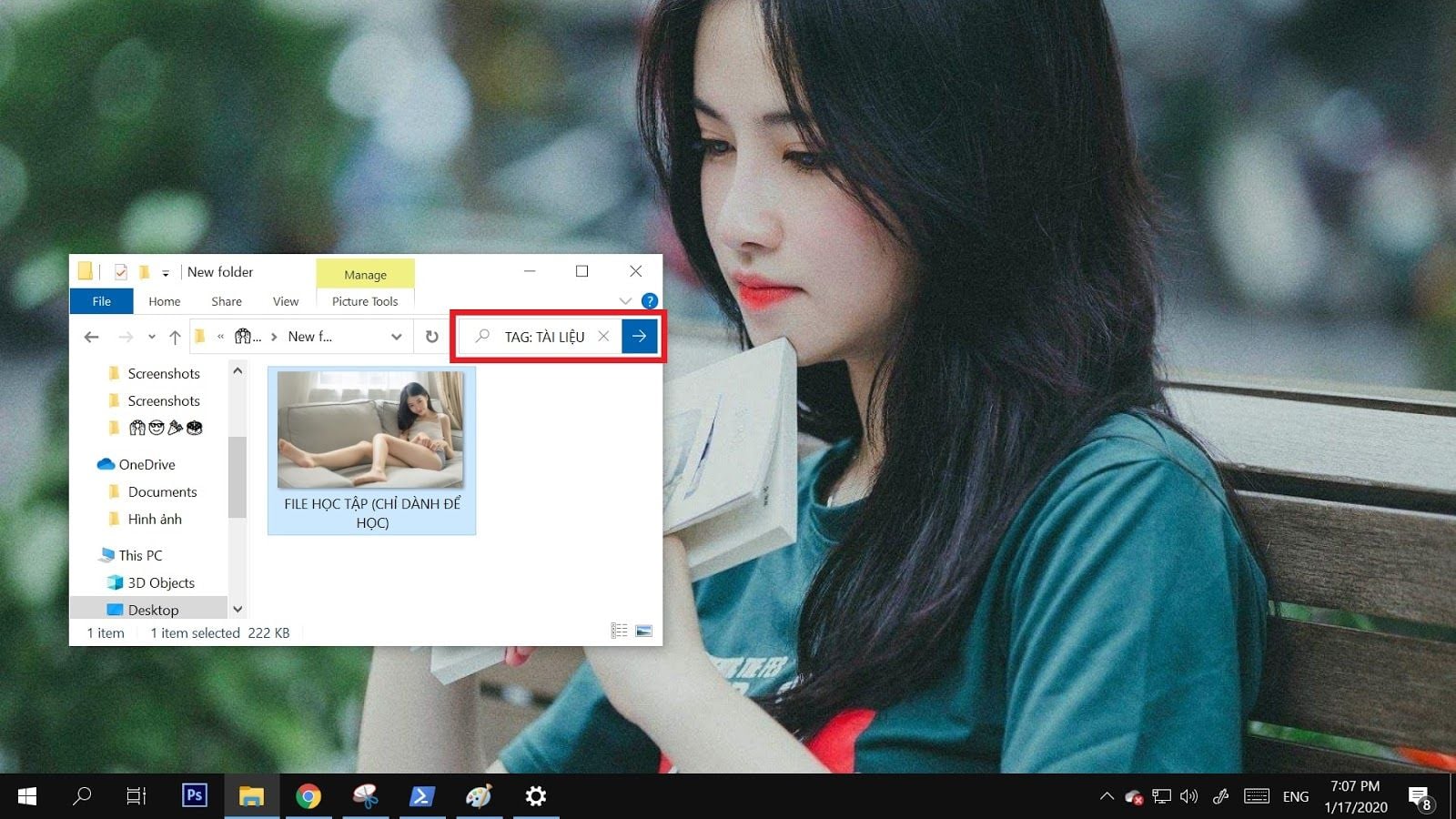The height and width of the screenshot is (819, 1456).
Task: Toggle large thumbnail view in the status bar
Action: pos(644,630)
